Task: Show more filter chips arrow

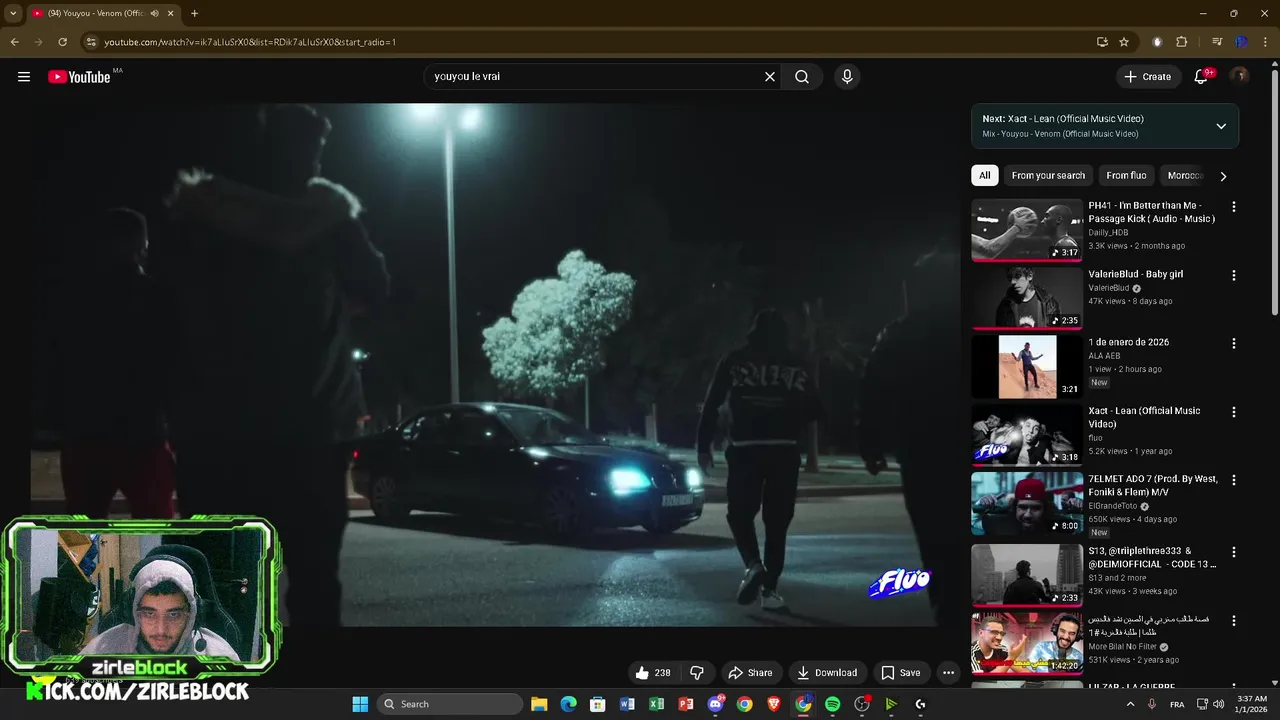Action: click(x=1223, y=176)
